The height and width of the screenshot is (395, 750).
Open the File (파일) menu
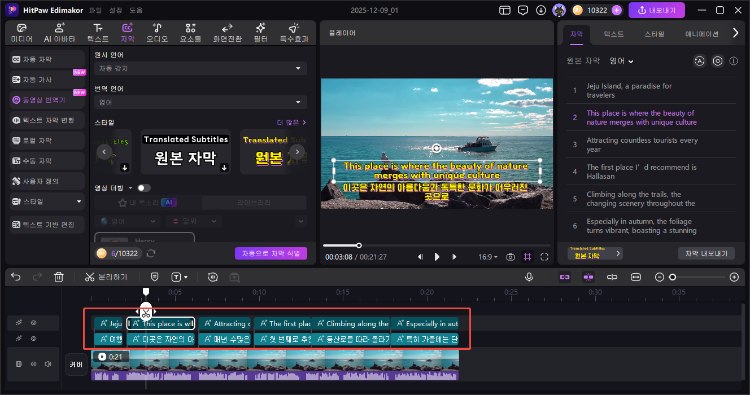pos(95,10)
